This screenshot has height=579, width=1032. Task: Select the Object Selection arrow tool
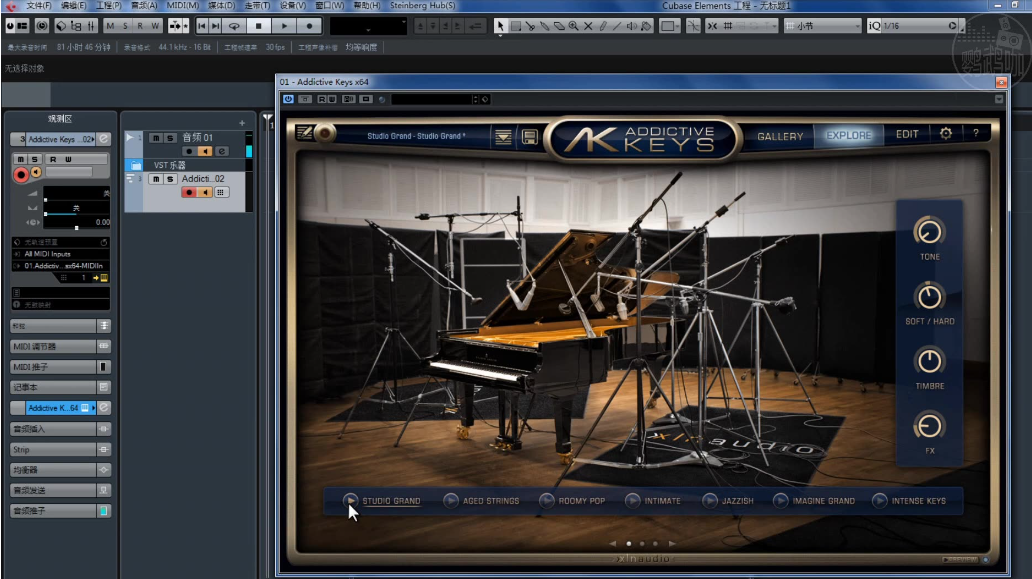coord(500,26)
